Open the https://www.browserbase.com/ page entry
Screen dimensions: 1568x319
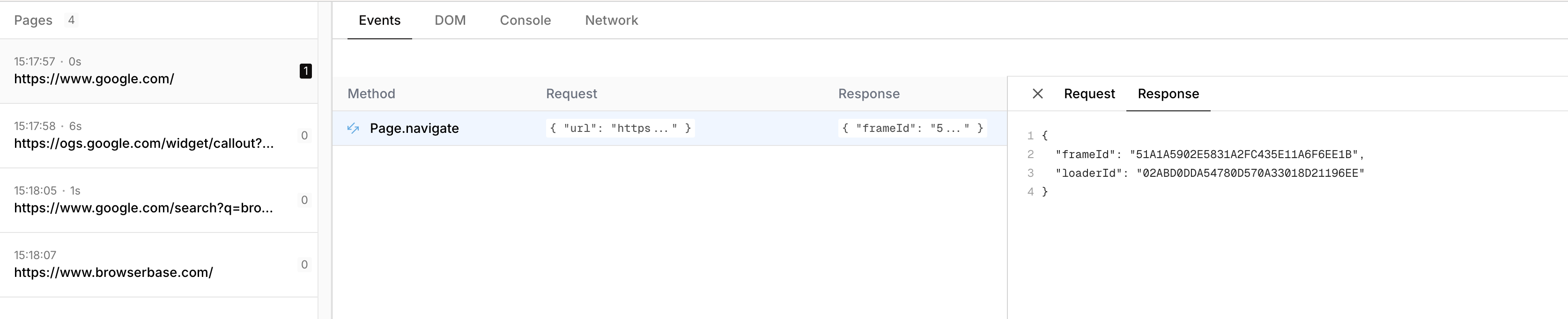159,264
